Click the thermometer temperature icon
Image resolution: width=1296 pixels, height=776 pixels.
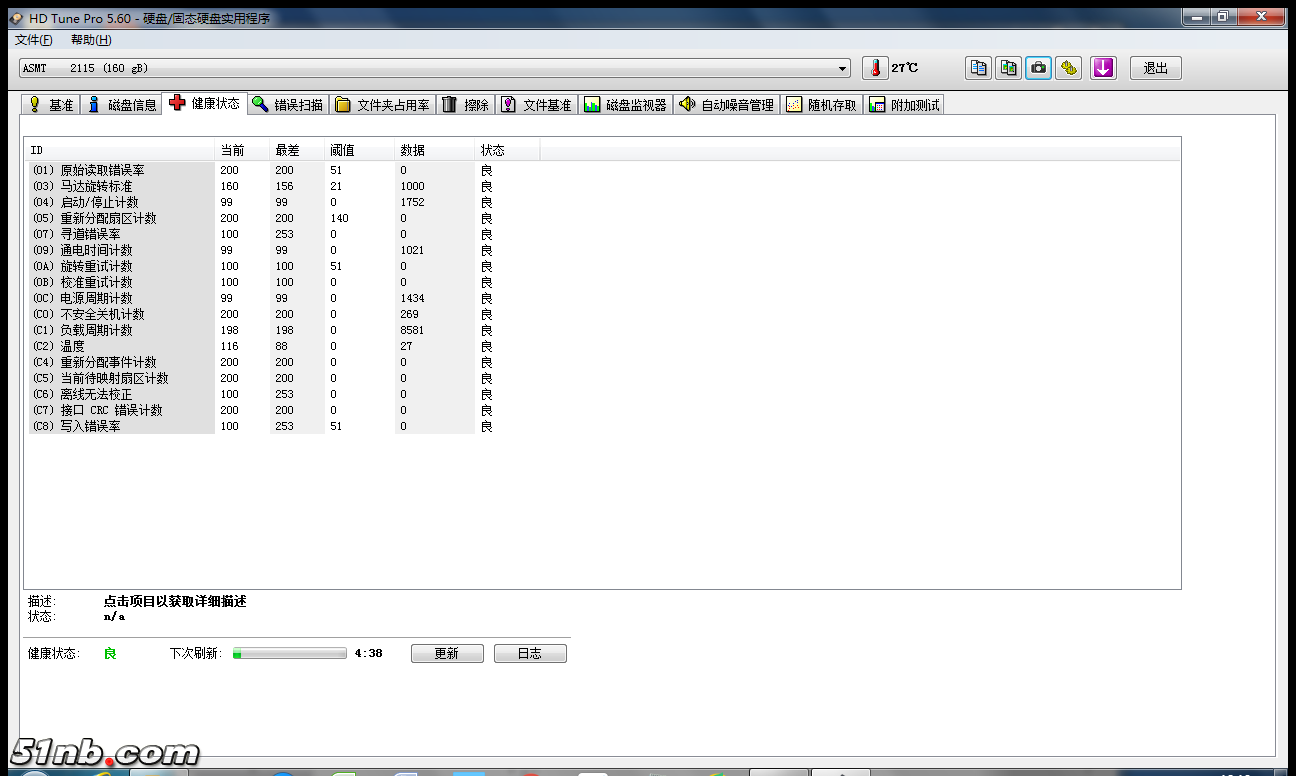pyautogui.click(x=875, y=68)
